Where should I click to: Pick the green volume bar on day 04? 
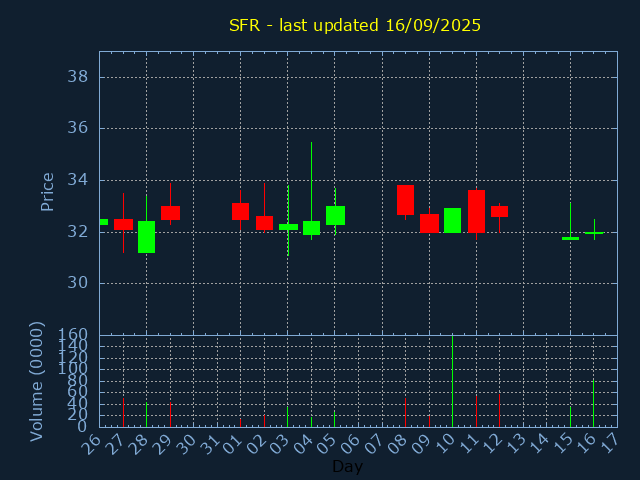click(311, 422)
